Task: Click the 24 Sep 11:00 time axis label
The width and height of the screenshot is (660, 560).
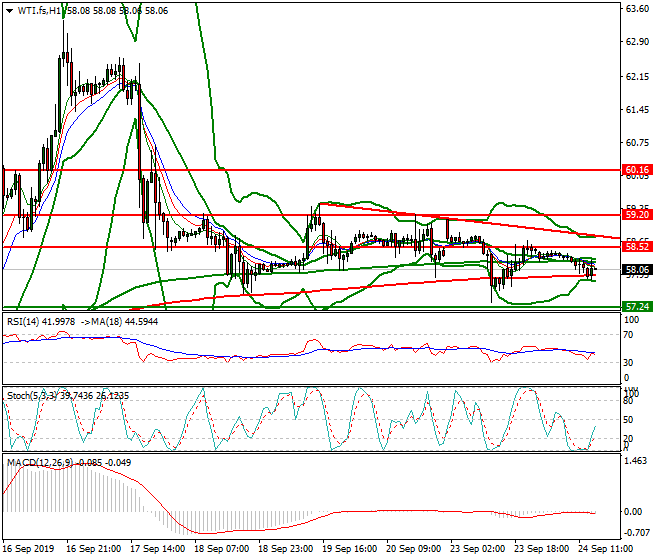Action: (606, 549)
